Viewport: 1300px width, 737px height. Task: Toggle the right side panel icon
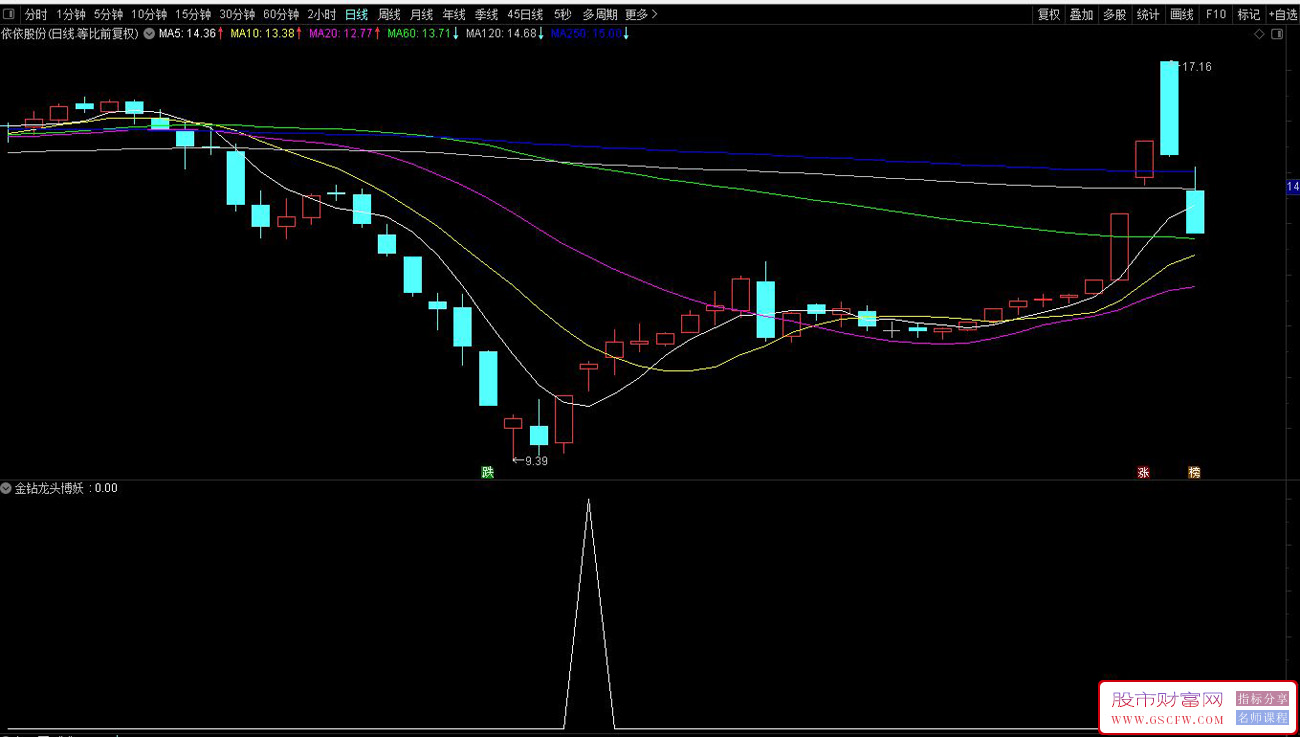[x=1277, y=34]
